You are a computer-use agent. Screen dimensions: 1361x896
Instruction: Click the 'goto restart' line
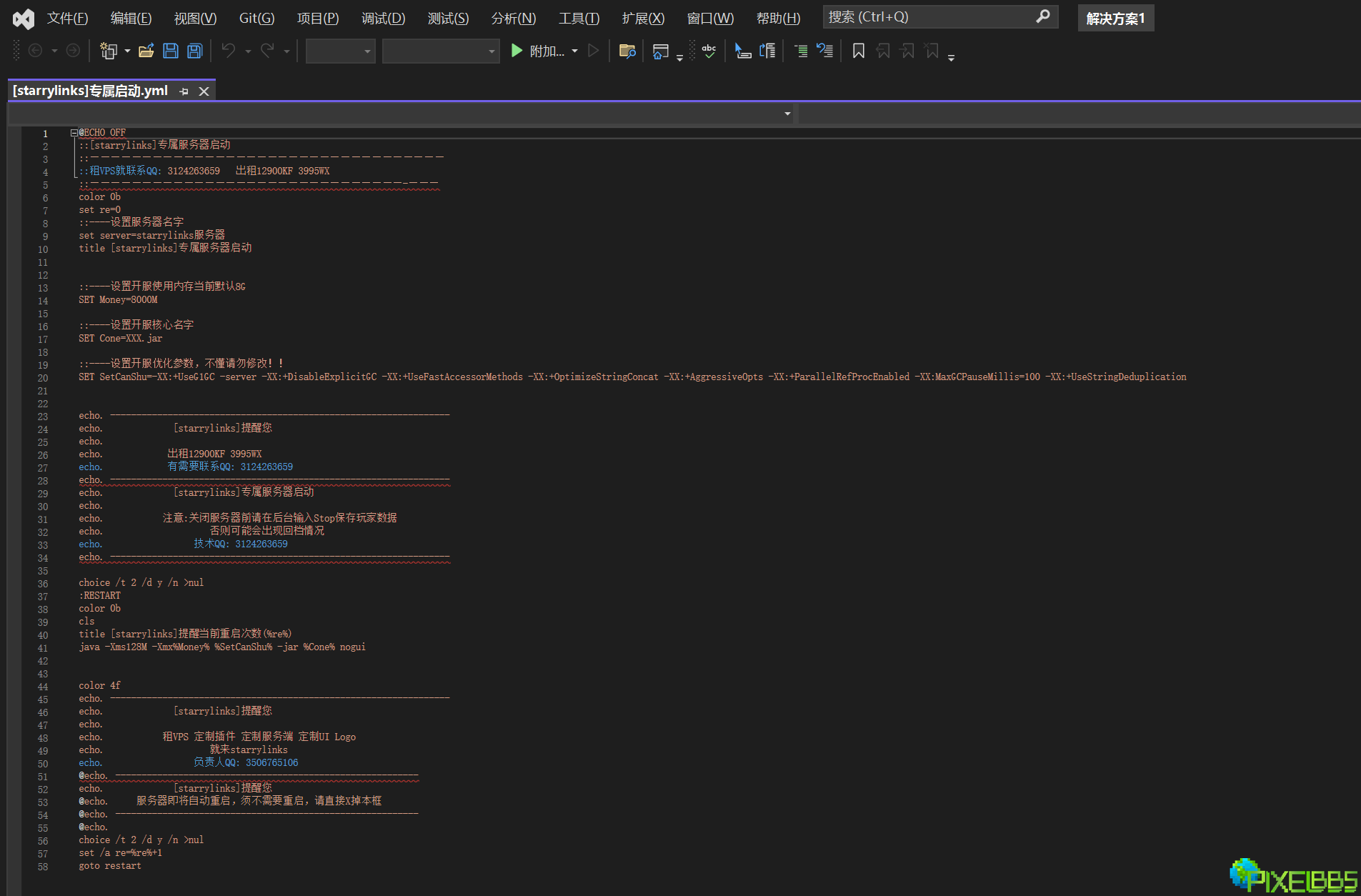pyautogui.click(x=110, y=866)
